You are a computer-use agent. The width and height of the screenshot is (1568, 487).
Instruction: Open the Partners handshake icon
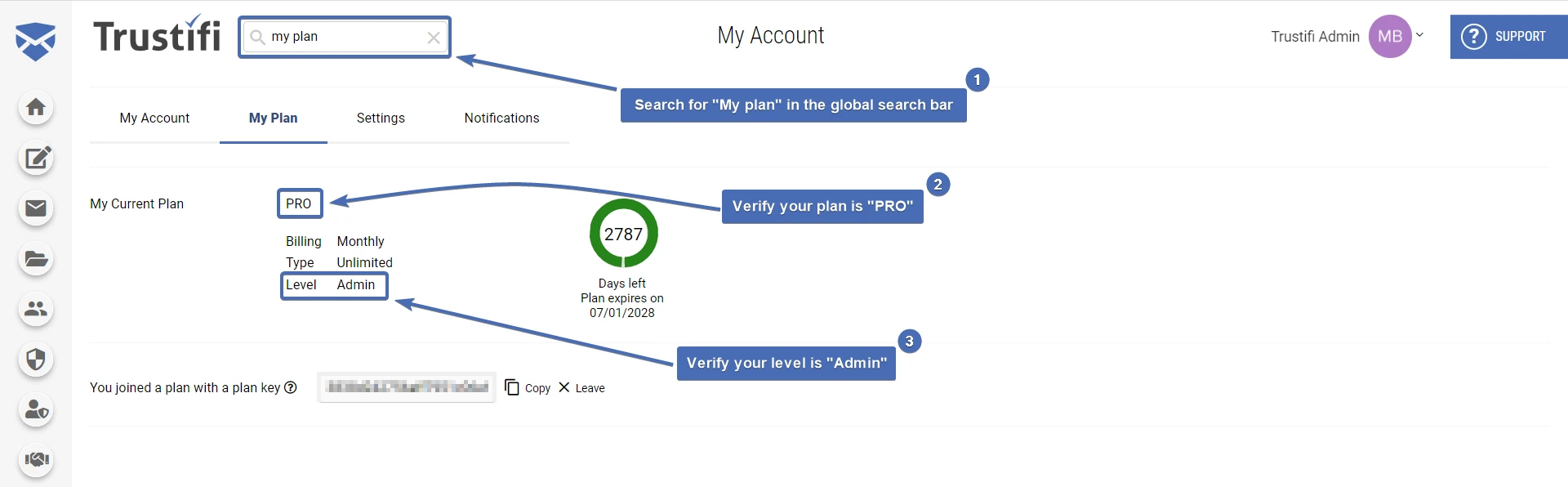click(35, 460)
